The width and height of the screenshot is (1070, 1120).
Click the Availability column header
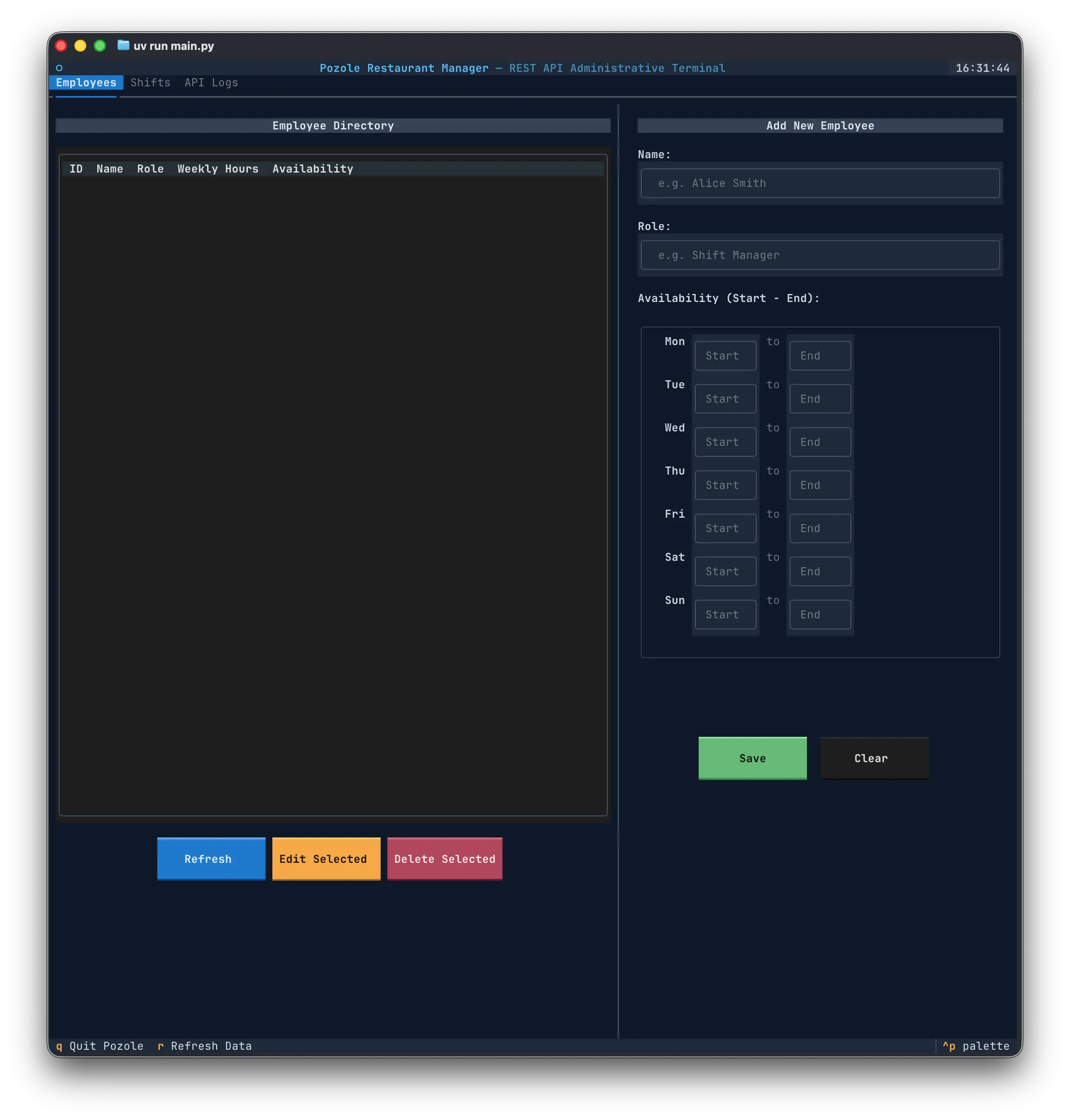pos(313,169)
